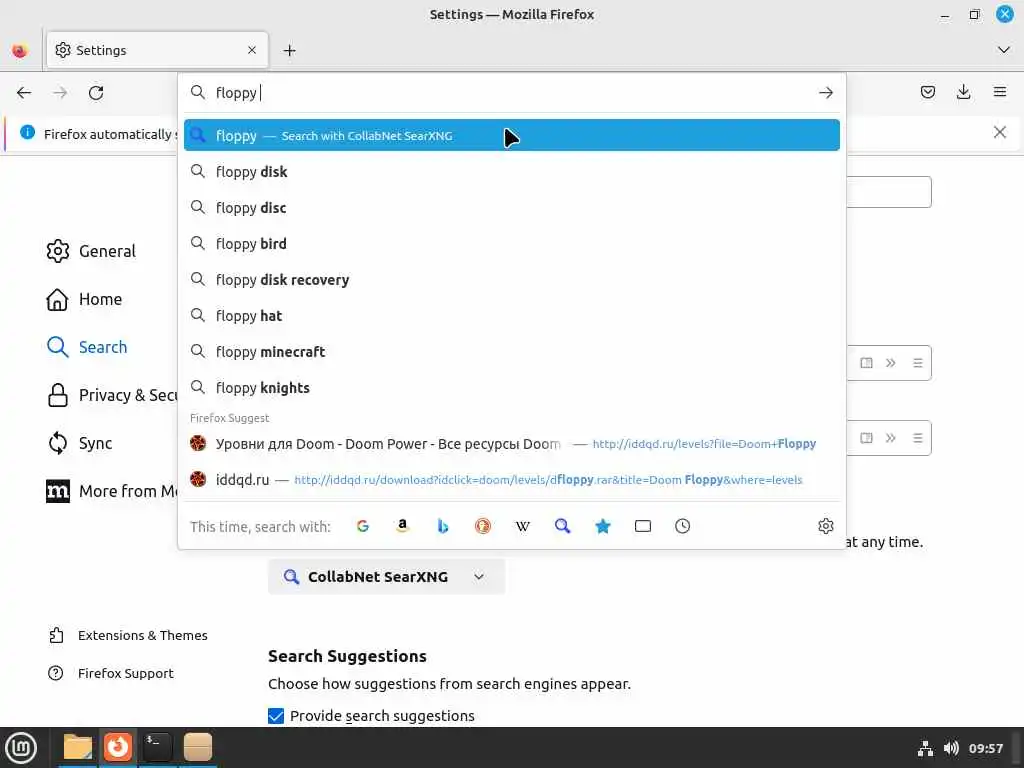This screenshot has width=1024, height=768.
Task: Open network status tray icon
Action: (925, 748)
